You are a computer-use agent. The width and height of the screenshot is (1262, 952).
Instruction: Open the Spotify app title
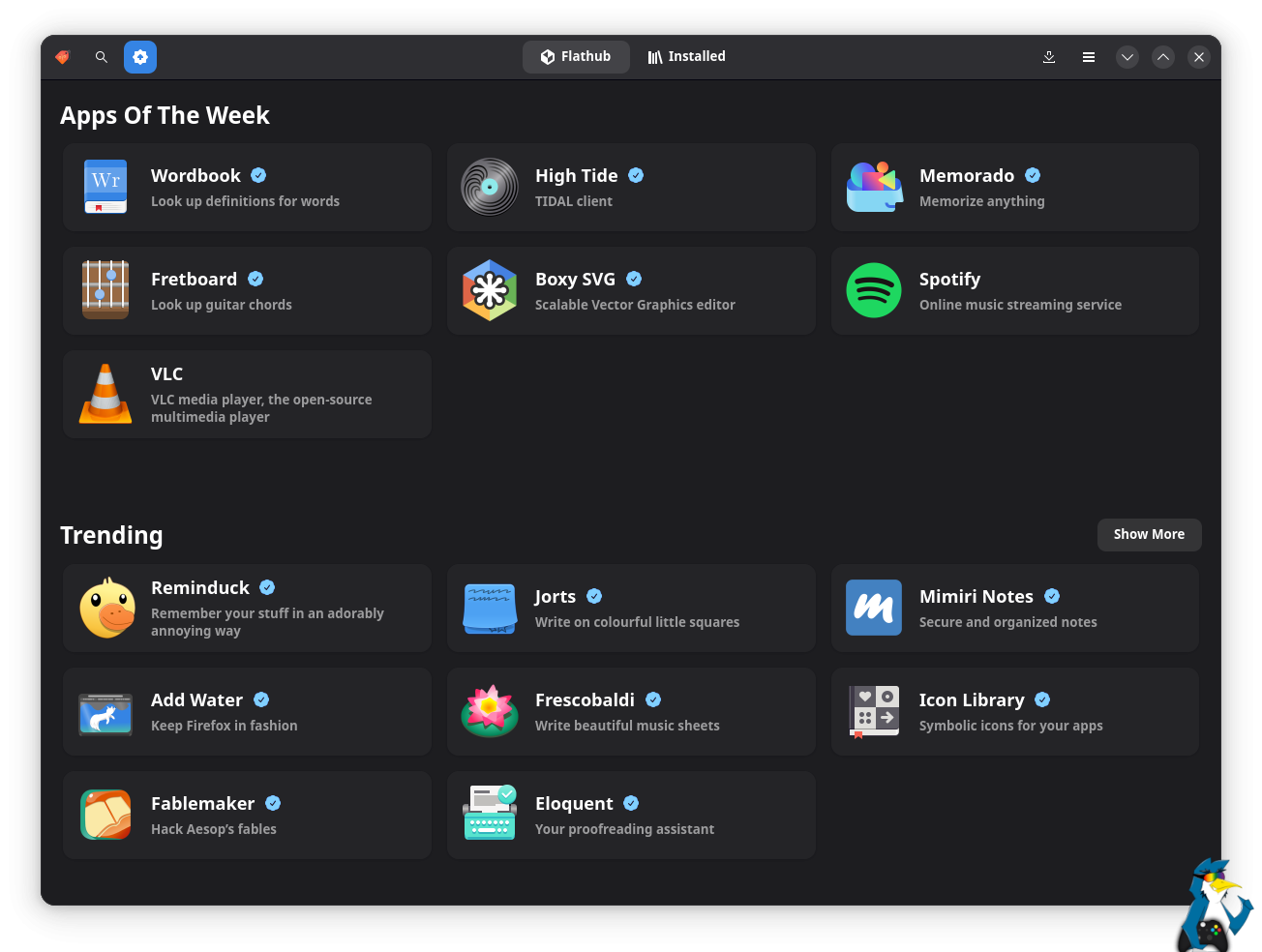click(x=949, y=279)
